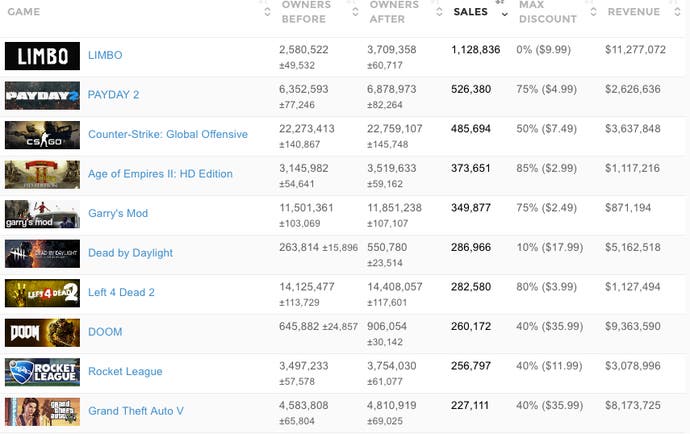Select Left 4 Dead 2 discount 80% ($3.99)

click(547, 287)
